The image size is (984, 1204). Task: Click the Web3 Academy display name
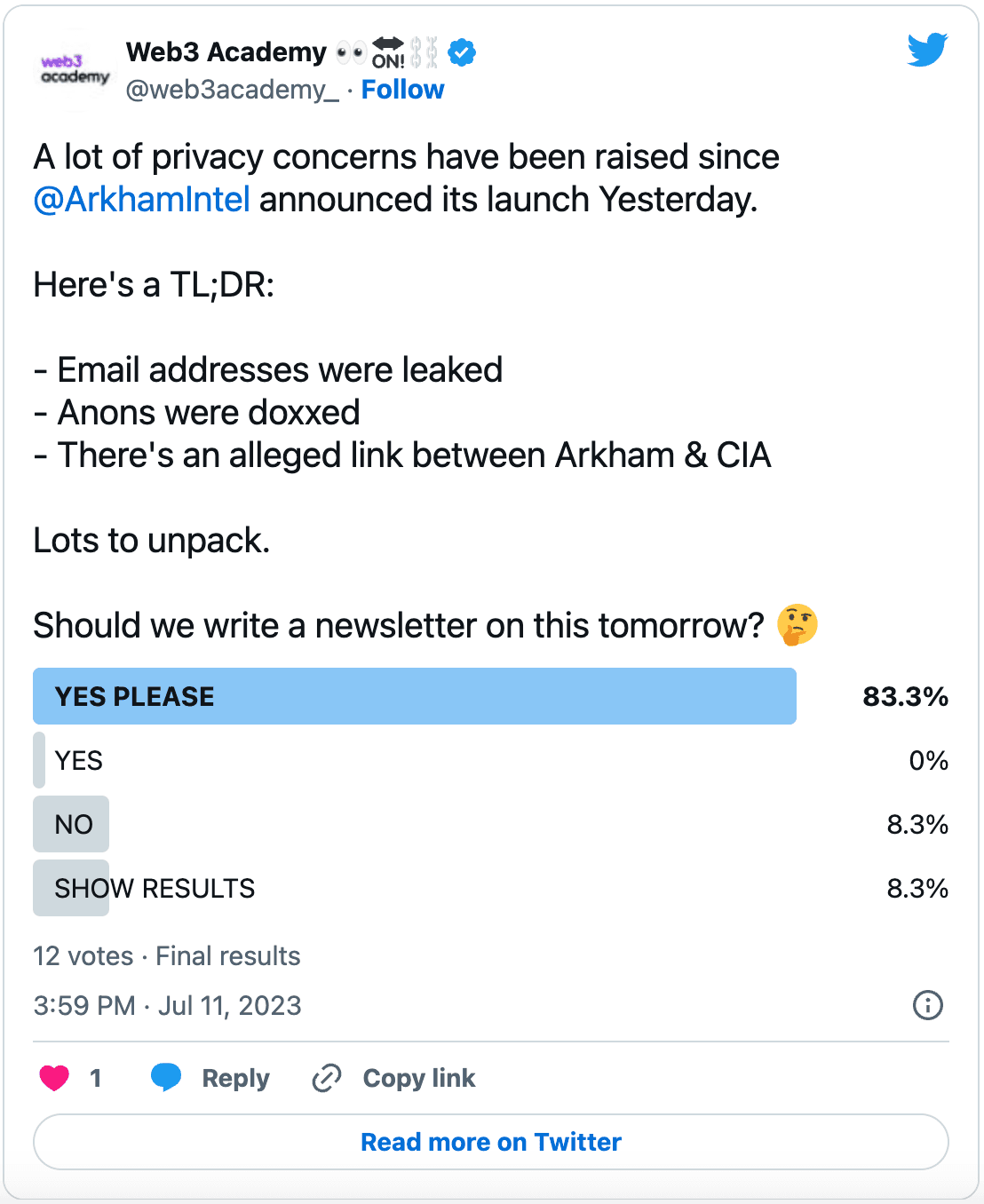click(x=226, y=52)
